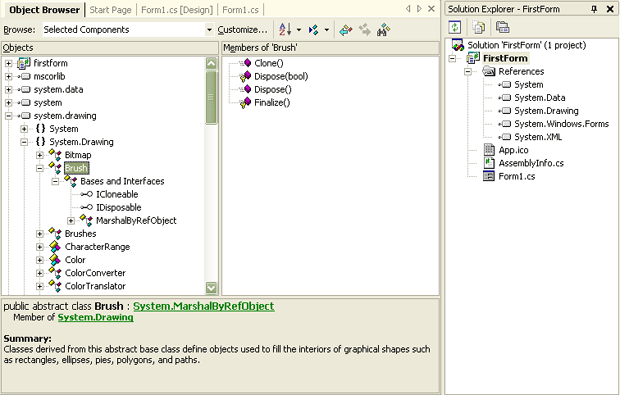Expand the MarshalByRefObject node
The image size is (620, 395).
pos(71,221)
